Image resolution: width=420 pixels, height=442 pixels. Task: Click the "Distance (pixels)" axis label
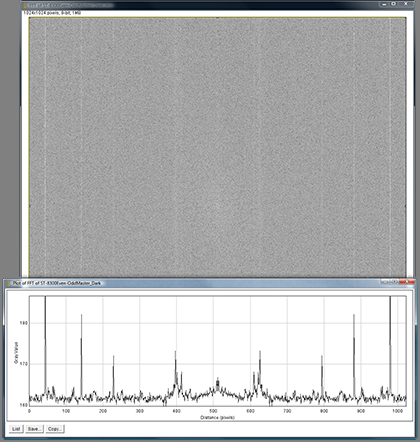(217, 417)
